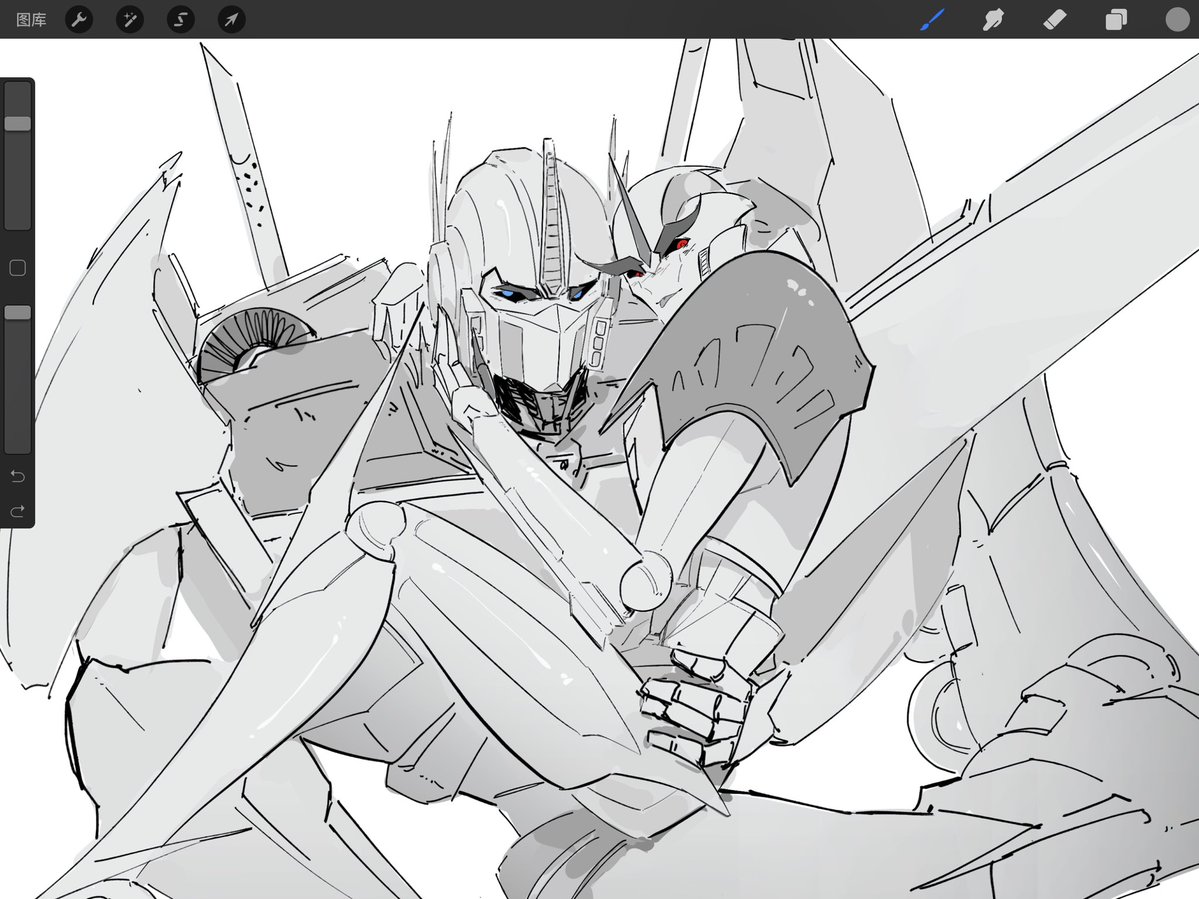1199x899 pixels.
Task: Open the 图库 gallery
Action: [x=31, y=19]
